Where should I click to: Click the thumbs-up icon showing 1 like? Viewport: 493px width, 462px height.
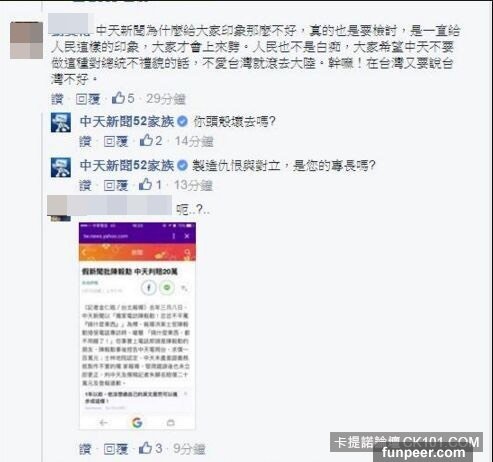point(145,184)
